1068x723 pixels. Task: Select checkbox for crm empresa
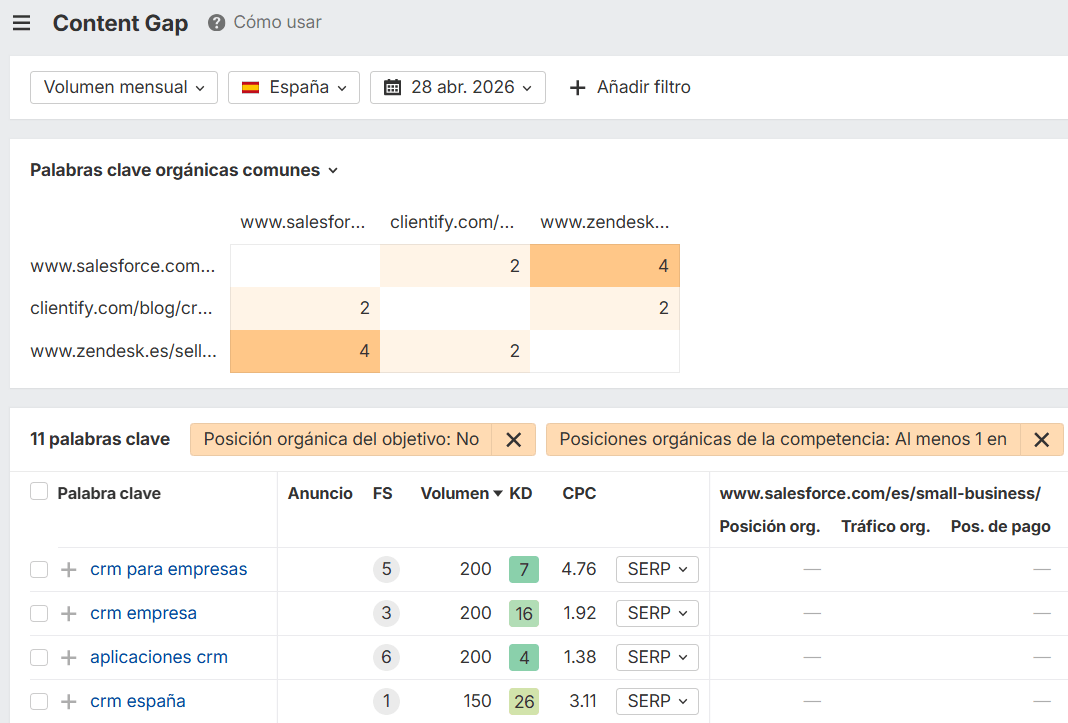pos(39,613)
